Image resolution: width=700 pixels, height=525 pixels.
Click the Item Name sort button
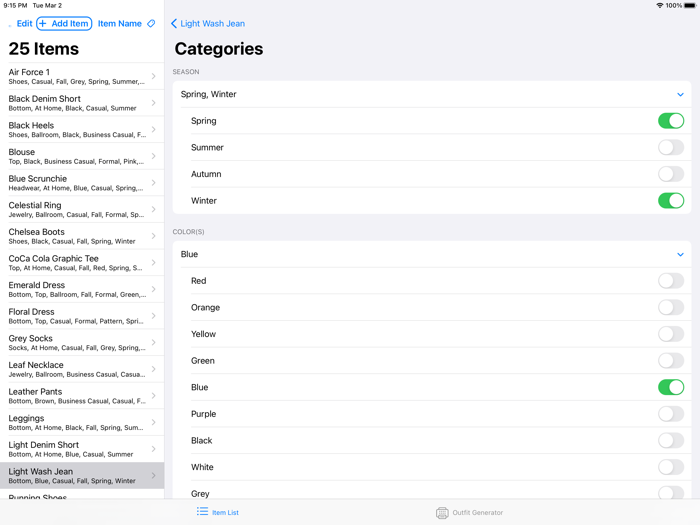coord(120,24)
